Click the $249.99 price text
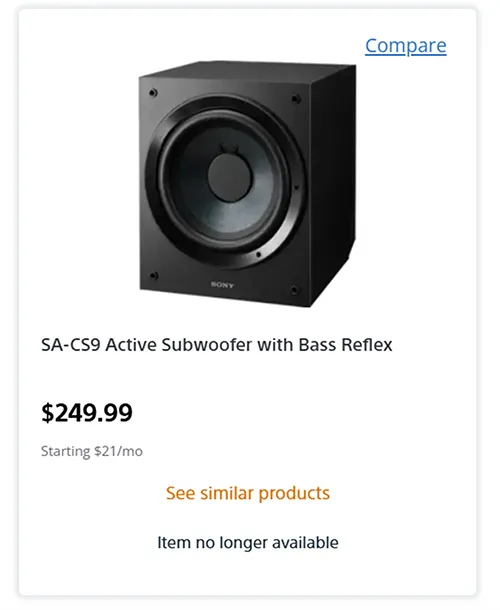Image resolution: width=500 pixels, height=610 pixels. 87,413
